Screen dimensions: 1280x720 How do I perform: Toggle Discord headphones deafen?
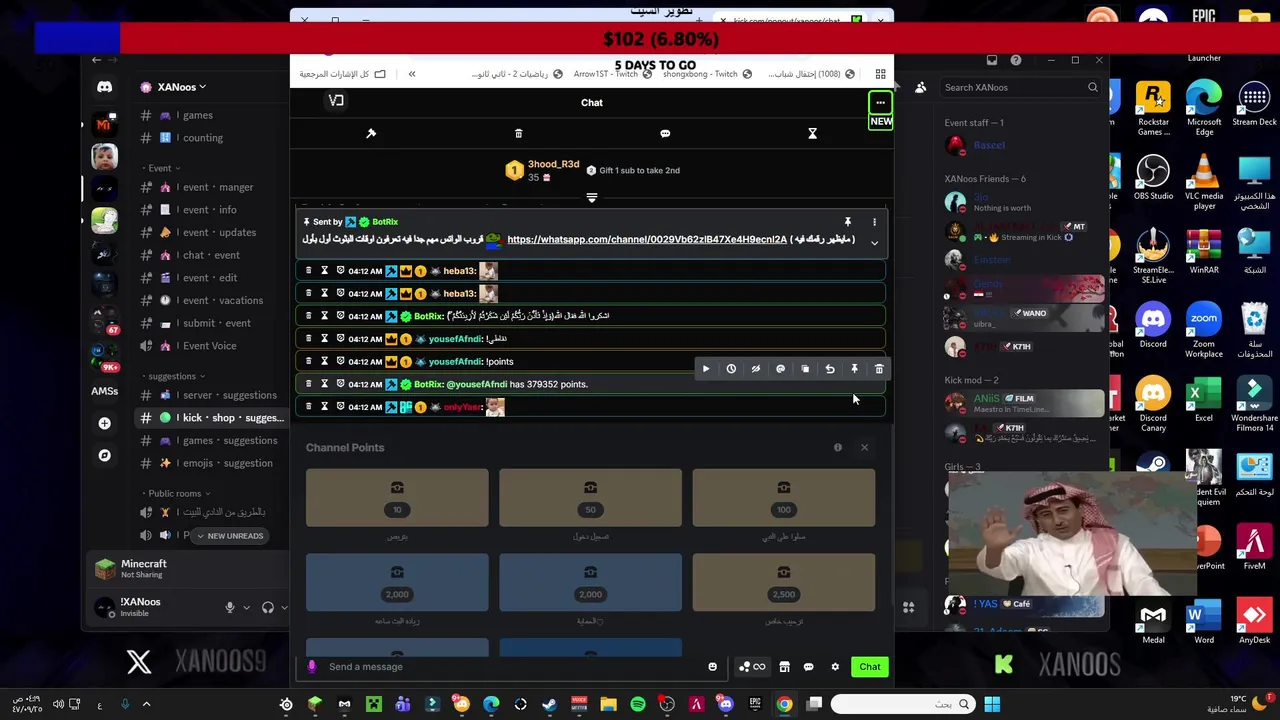(267, 607)
